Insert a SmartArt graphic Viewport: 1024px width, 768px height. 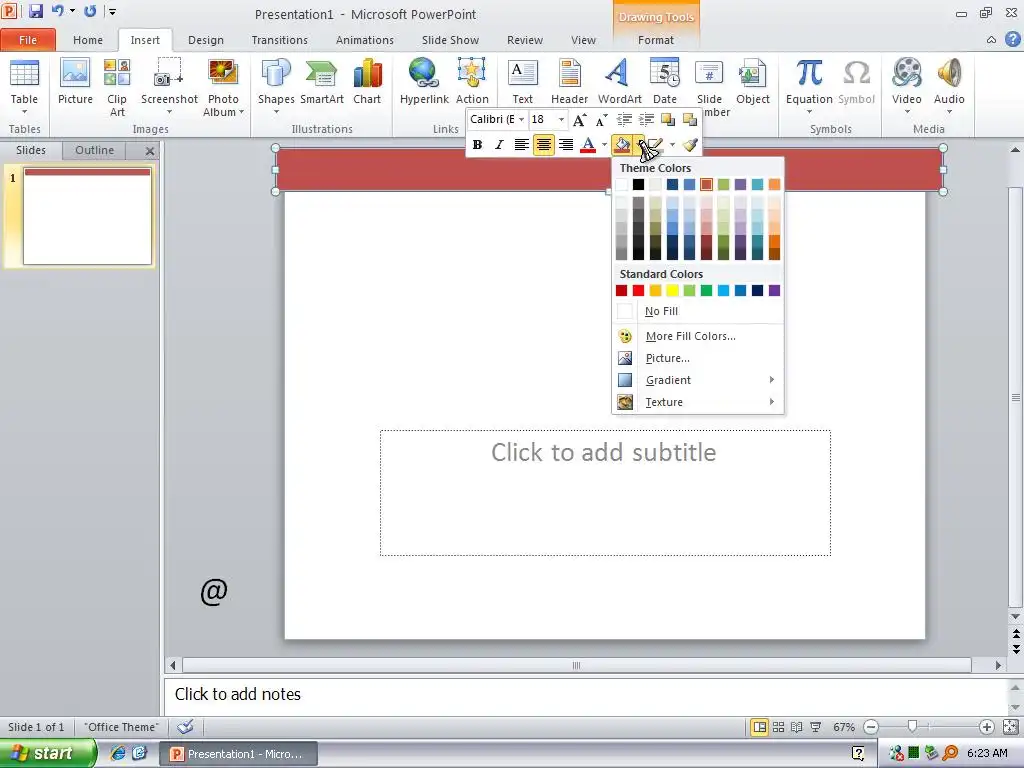coord(322,82)
